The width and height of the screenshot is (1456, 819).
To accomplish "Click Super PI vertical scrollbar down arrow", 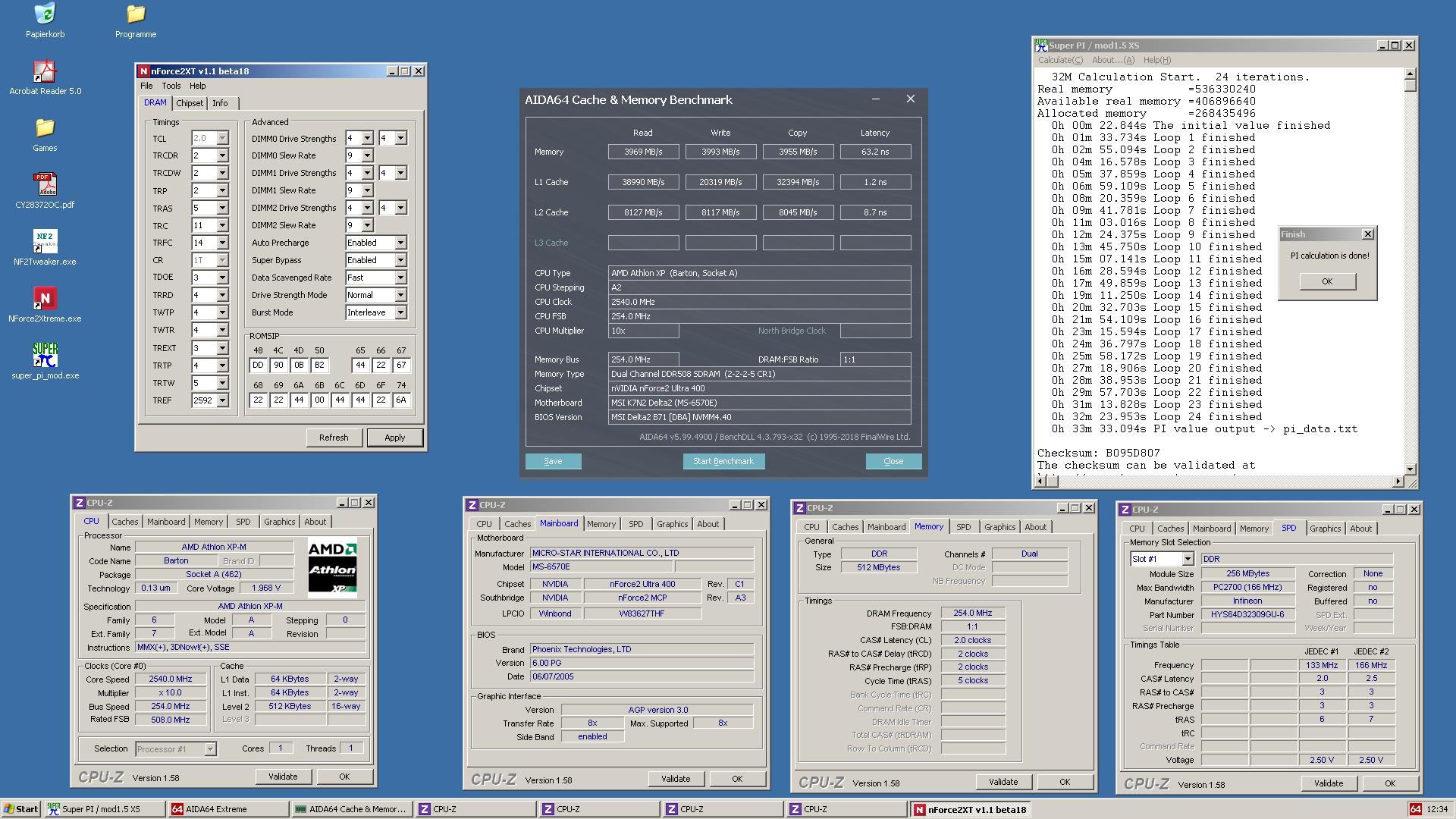I will click(1410, 469).
